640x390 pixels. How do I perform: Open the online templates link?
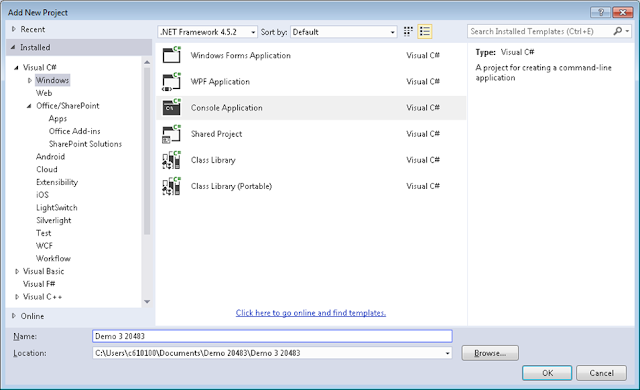point(311,313)
